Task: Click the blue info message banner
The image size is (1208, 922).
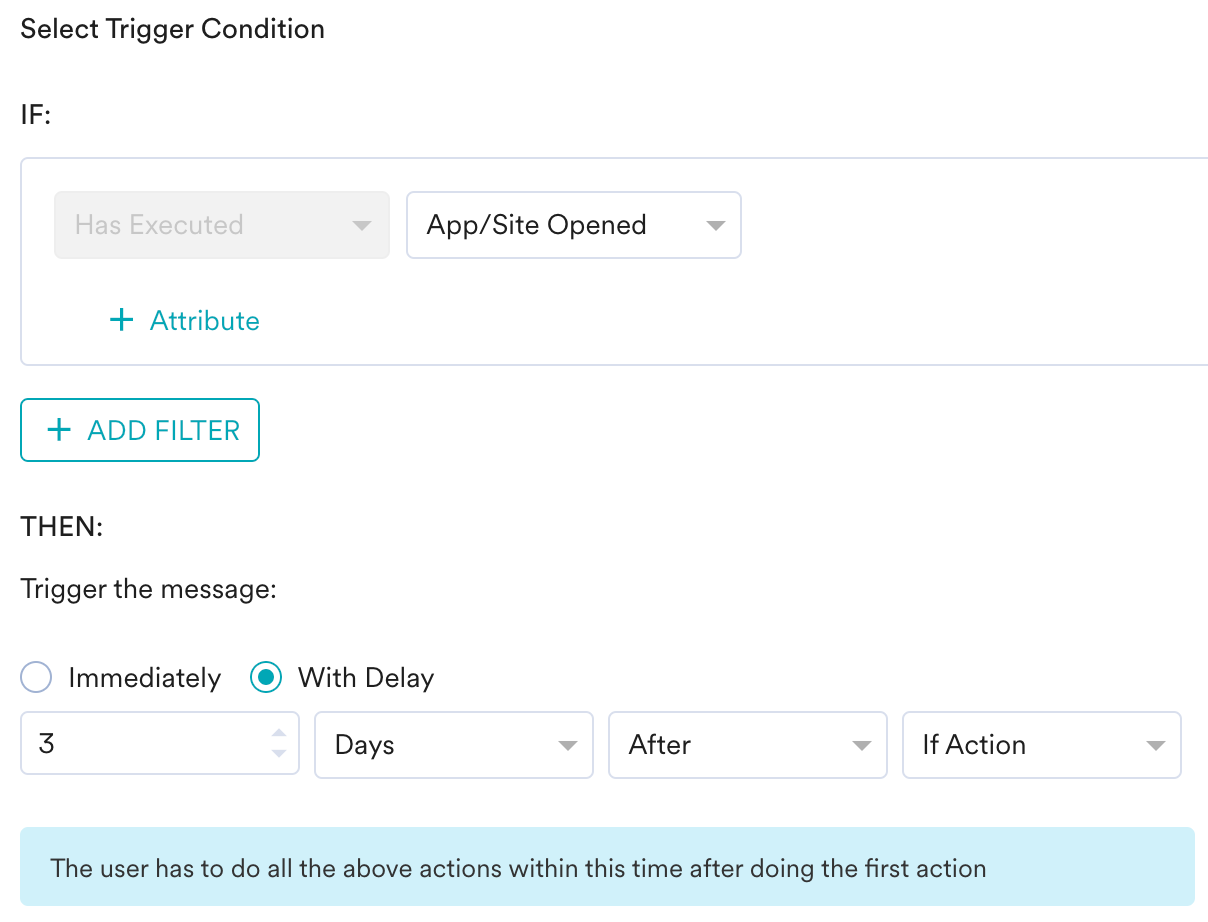Action: [x=607, y=867]
